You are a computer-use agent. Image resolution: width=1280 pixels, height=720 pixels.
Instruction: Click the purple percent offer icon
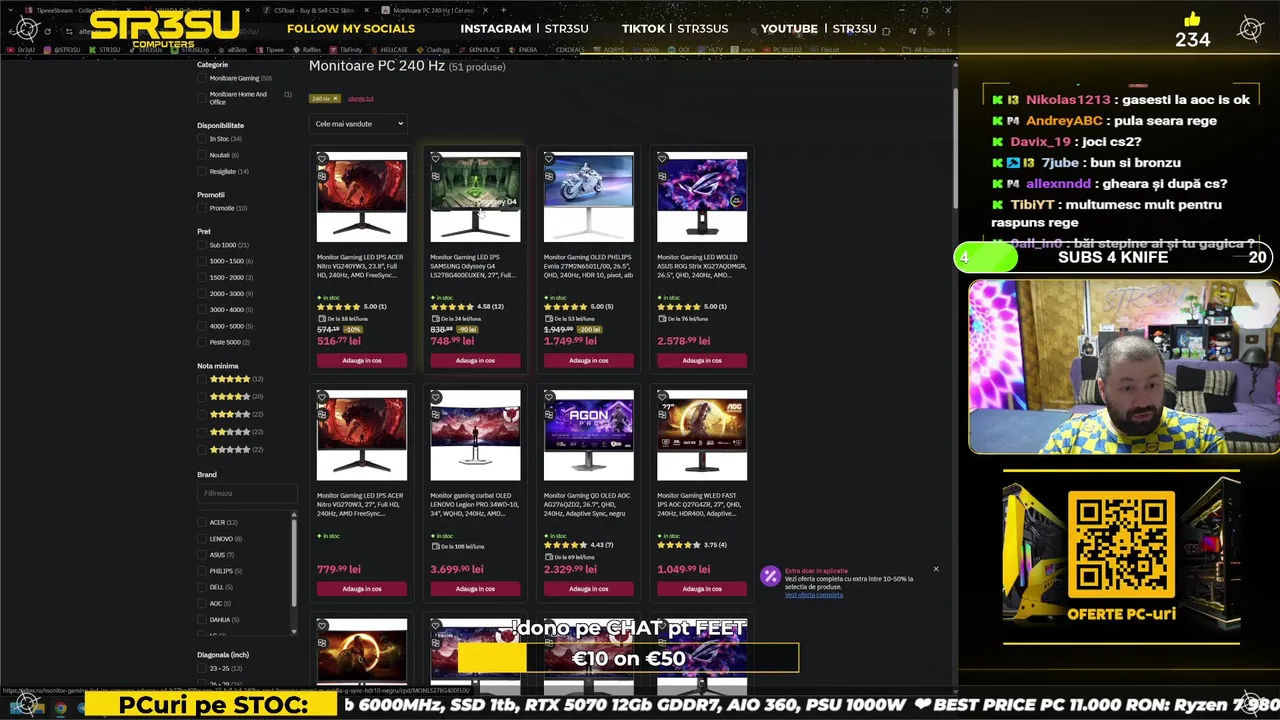(770, 576)
